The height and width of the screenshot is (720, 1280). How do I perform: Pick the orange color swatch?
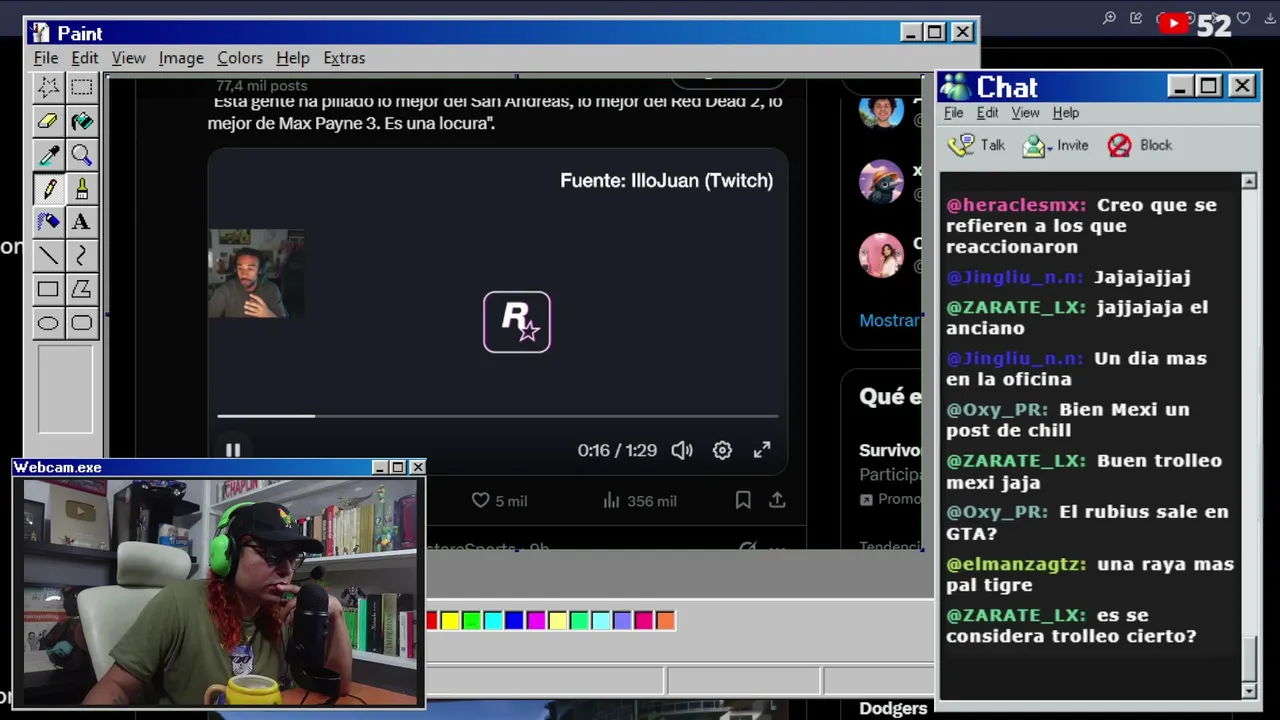[x=665, y=621]
